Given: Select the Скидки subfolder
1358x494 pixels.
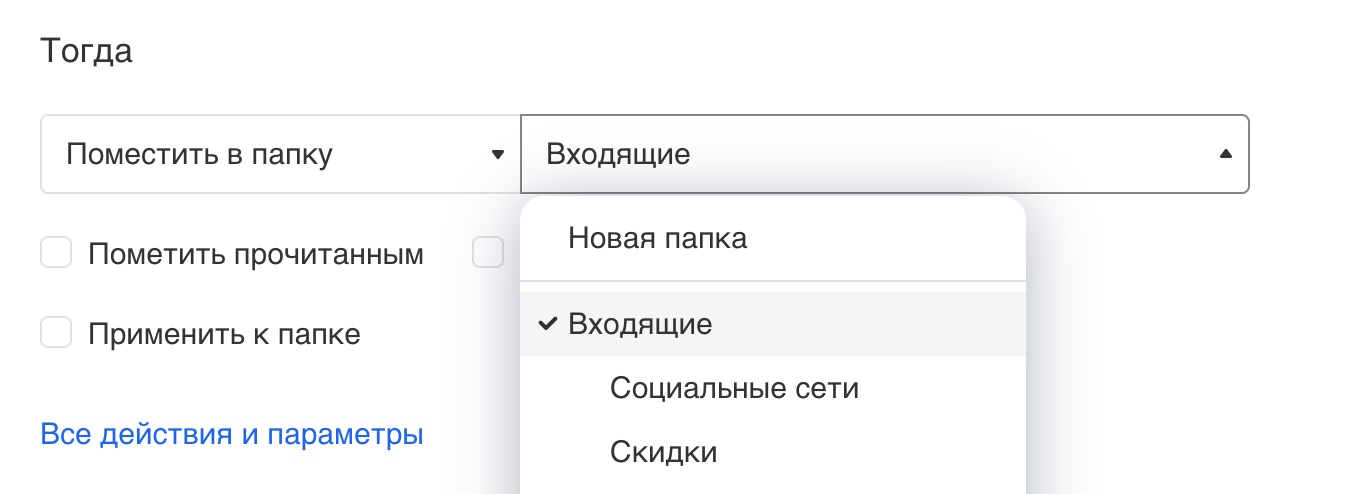Looking at the screenshot, I should tap(664, 452).
